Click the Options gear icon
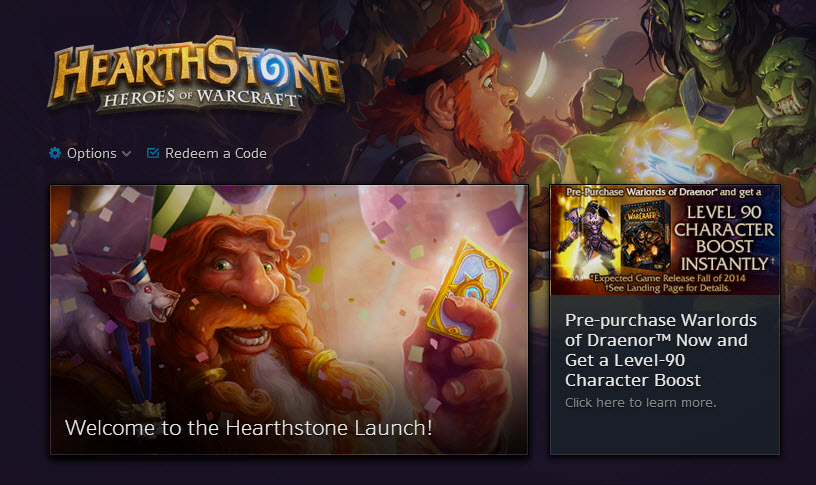The height and width of the screenshot is (485, 816). click(x=55, y=153)
